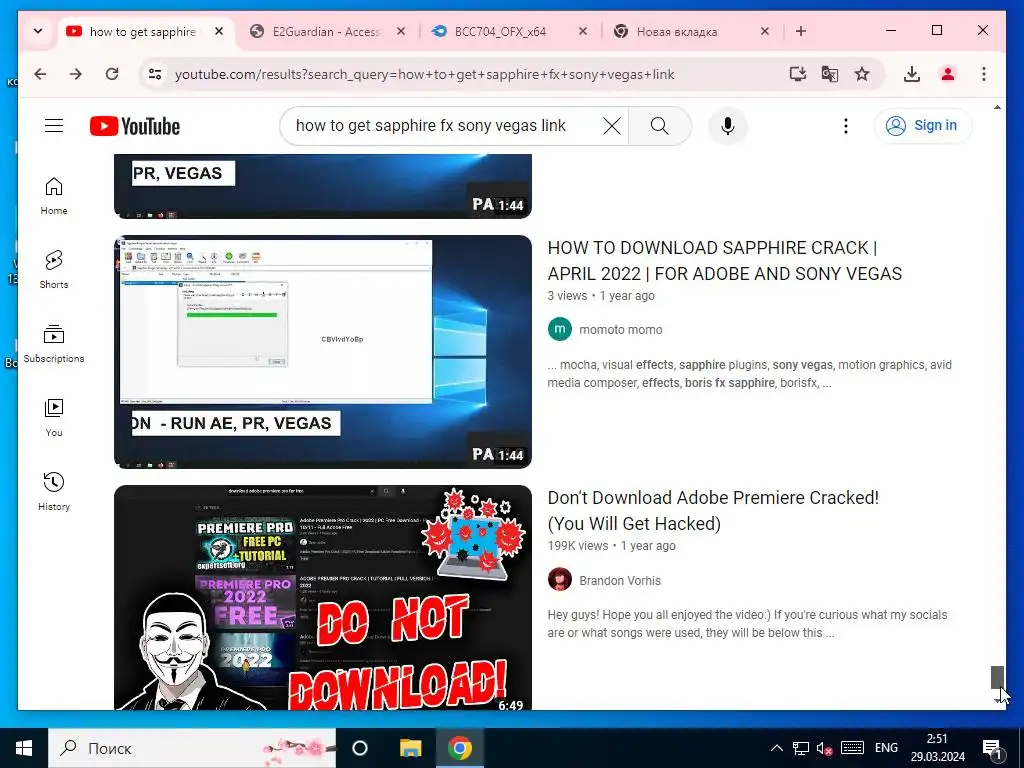
Task: Open Home in YouTube sidebar
Action: click(x=54, y=196)
